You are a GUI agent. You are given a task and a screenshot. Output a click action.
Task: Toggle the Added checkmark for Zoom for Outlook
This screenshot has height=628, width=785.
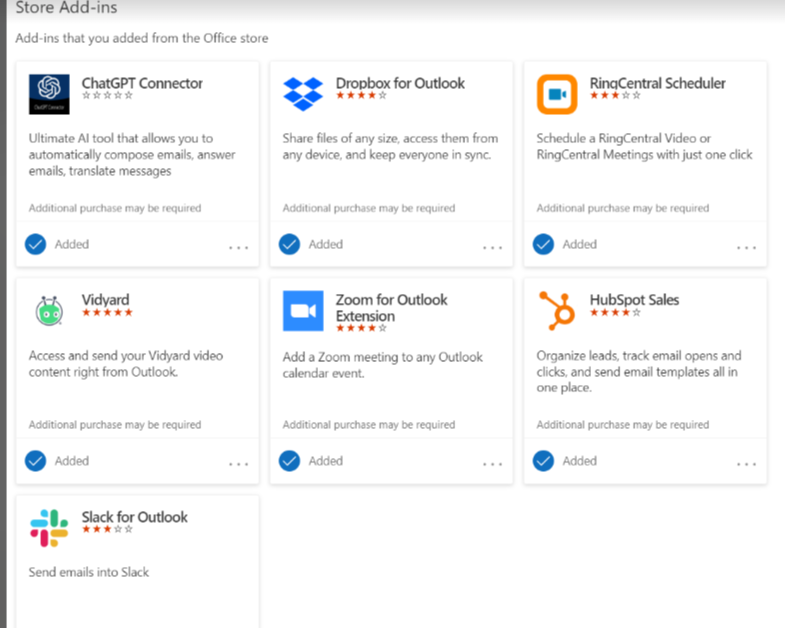tap(289, 461)
